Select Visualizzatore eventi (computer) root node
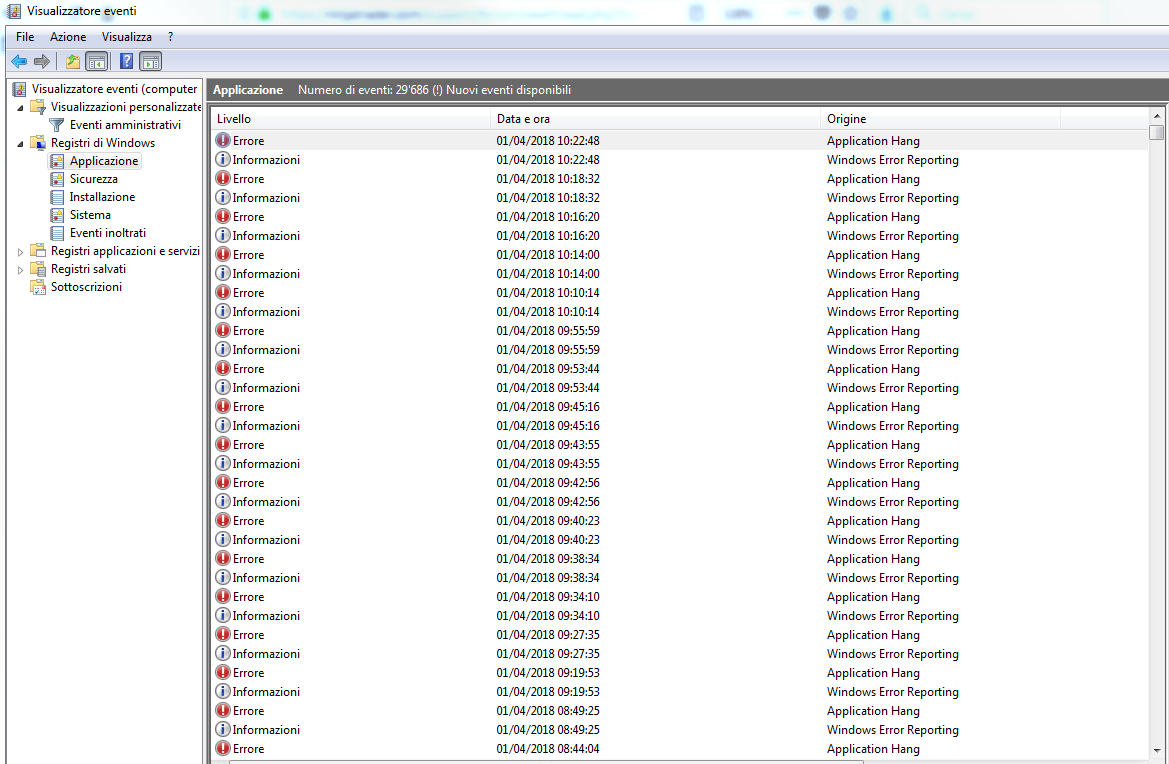This screenshot has height=764, width=1169. 114,89
